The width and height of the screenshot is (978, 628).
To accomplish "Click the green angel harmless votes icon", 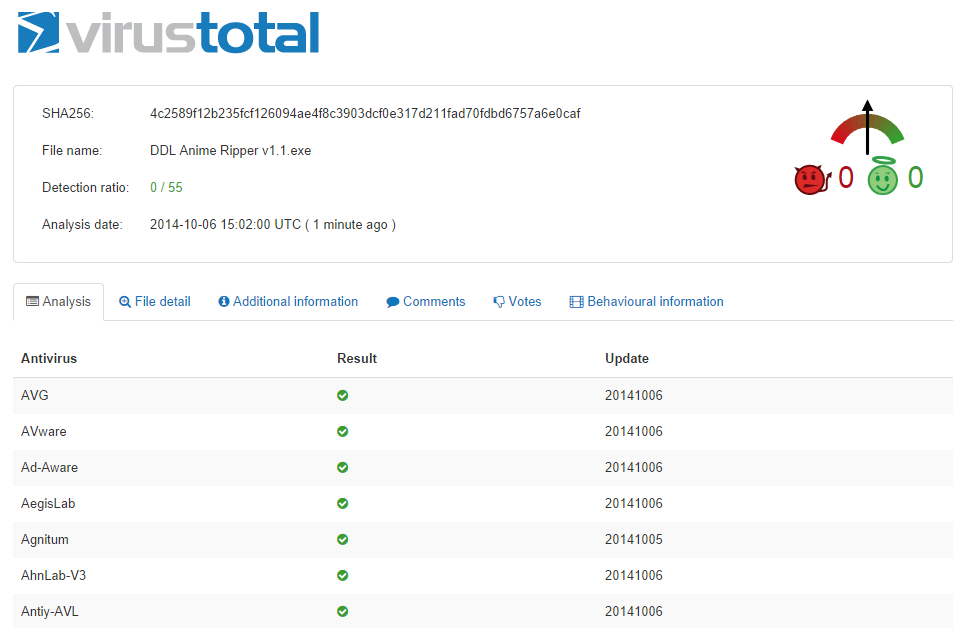I will pos(883,176).
